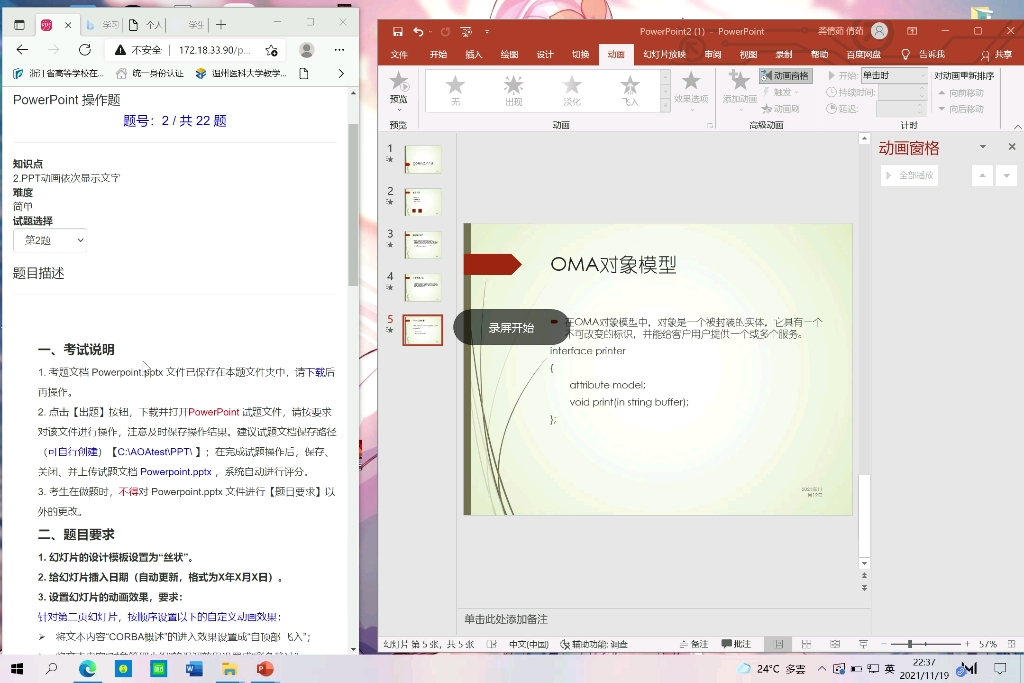The image size is (1024, 683).
Task: Switch to the 切换 (Transitions) ribbon tab
Action: (x=581, y=55)
